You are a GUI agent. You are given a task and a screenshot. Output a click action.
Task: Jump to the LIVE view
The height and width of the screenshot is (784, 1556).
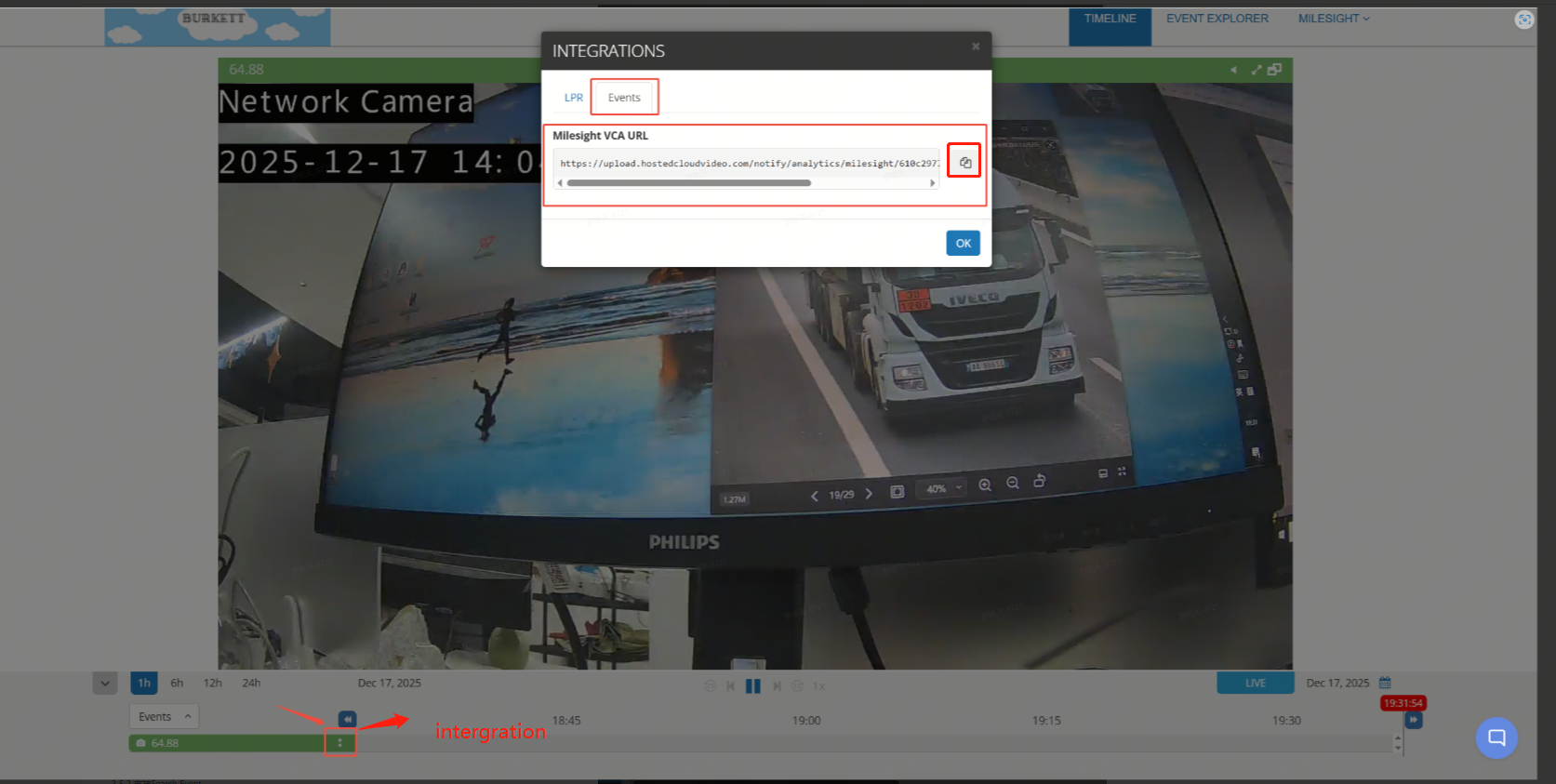[x=1256, y=683]
